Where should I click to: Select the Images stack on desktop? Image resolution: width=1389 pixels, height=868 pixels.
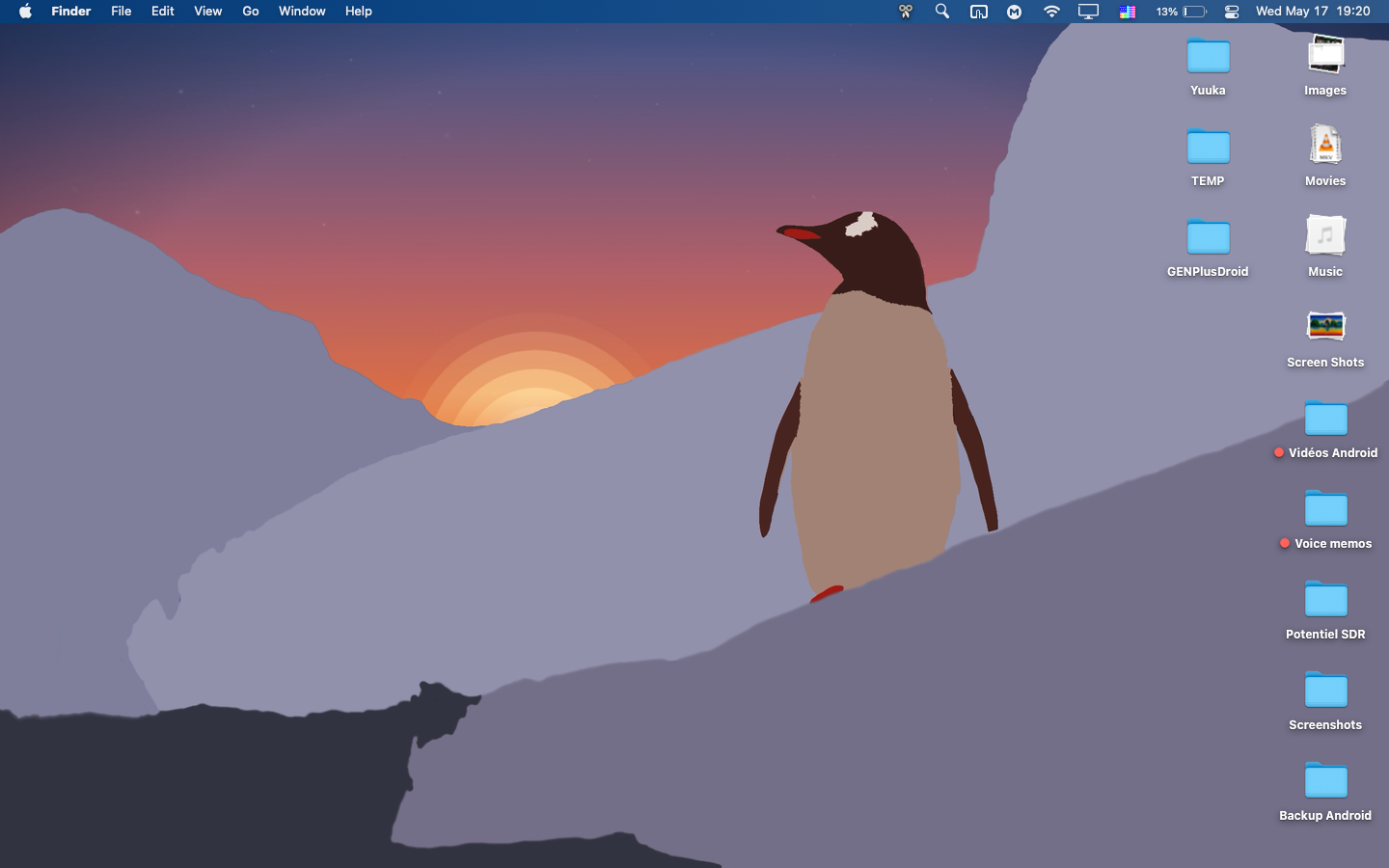tap(1325, 55)
